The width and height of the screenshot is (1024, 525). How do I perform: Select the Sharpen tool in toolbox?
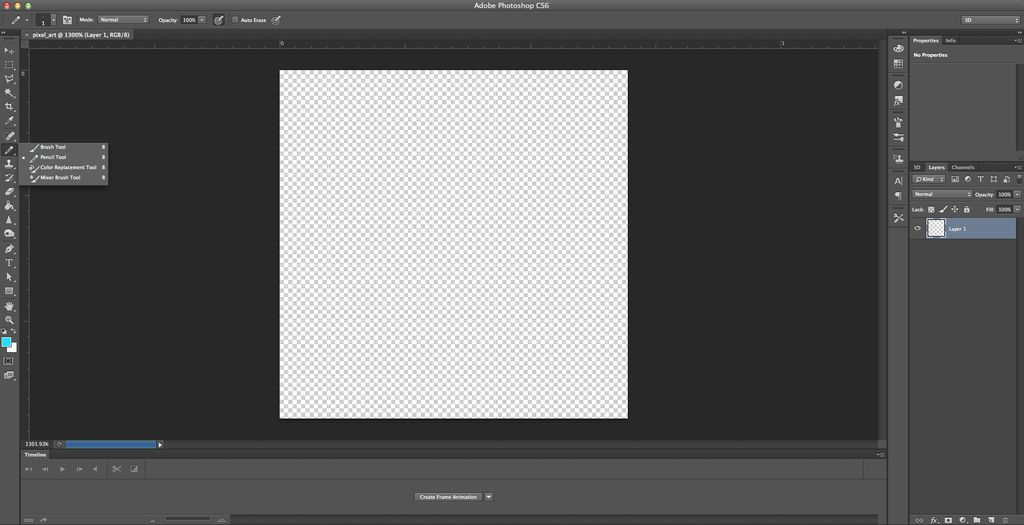[x=9, y=220]
